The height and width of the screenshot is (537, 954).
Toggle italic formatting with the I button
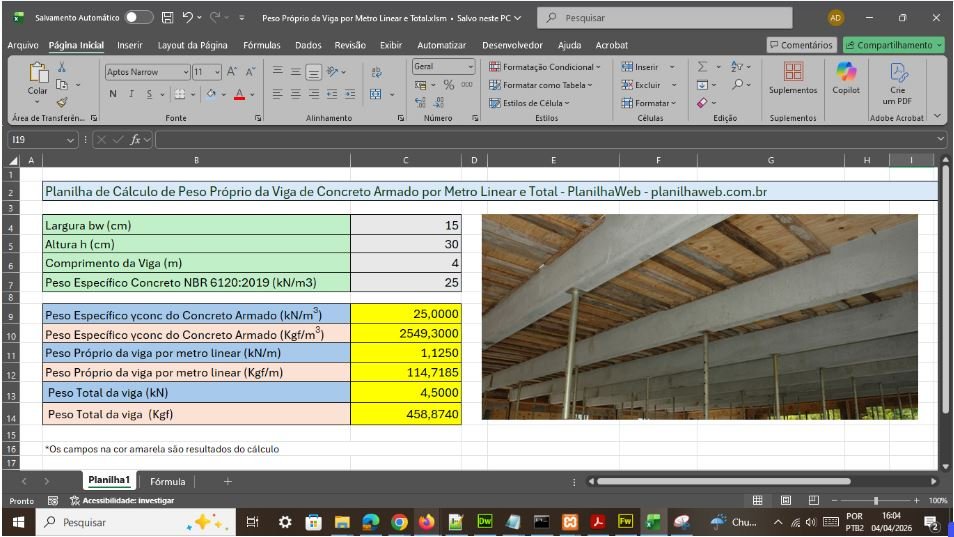click(x=130, y=94)
